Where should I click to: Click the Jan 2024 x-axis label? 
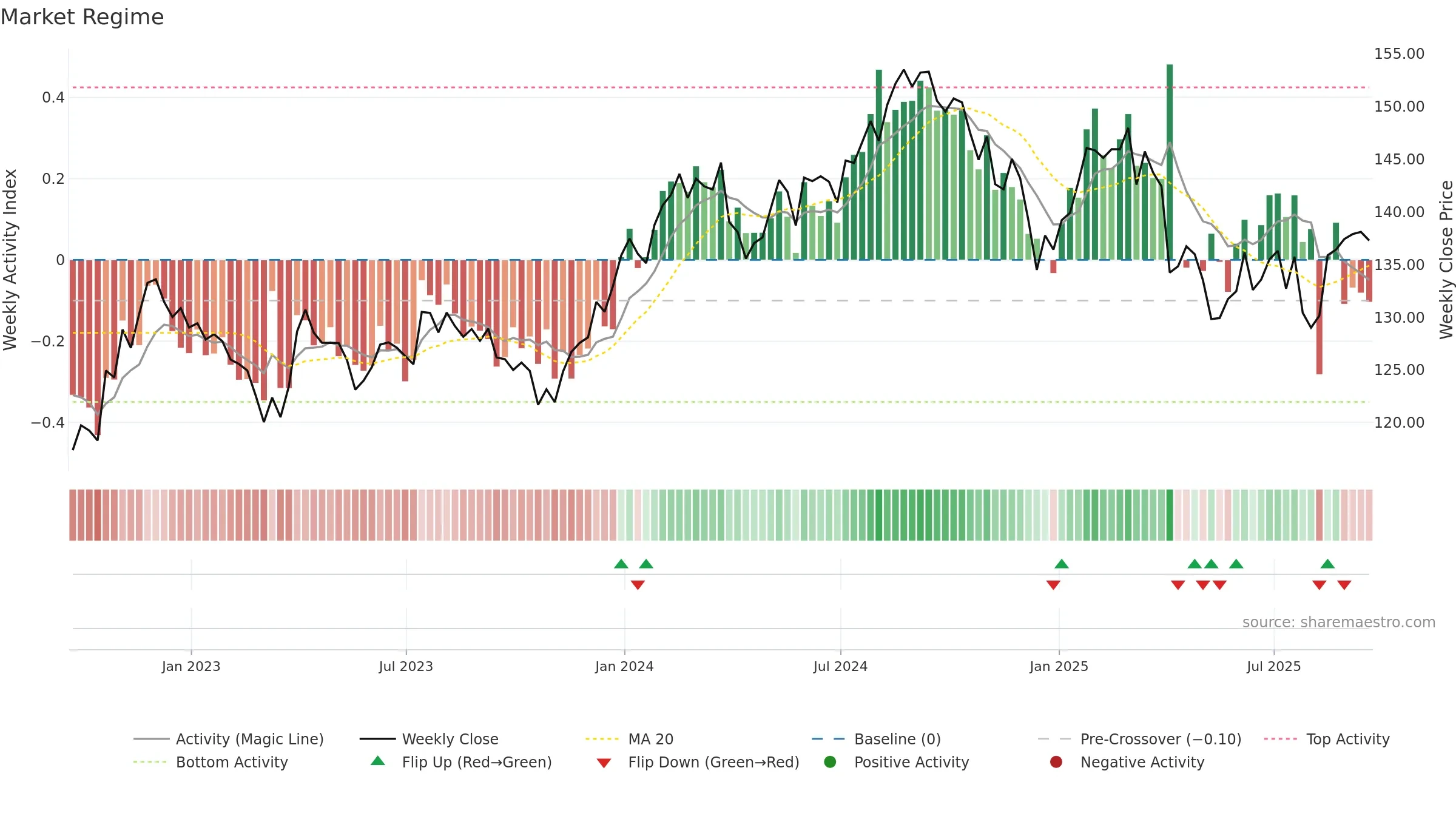[624, 667]
